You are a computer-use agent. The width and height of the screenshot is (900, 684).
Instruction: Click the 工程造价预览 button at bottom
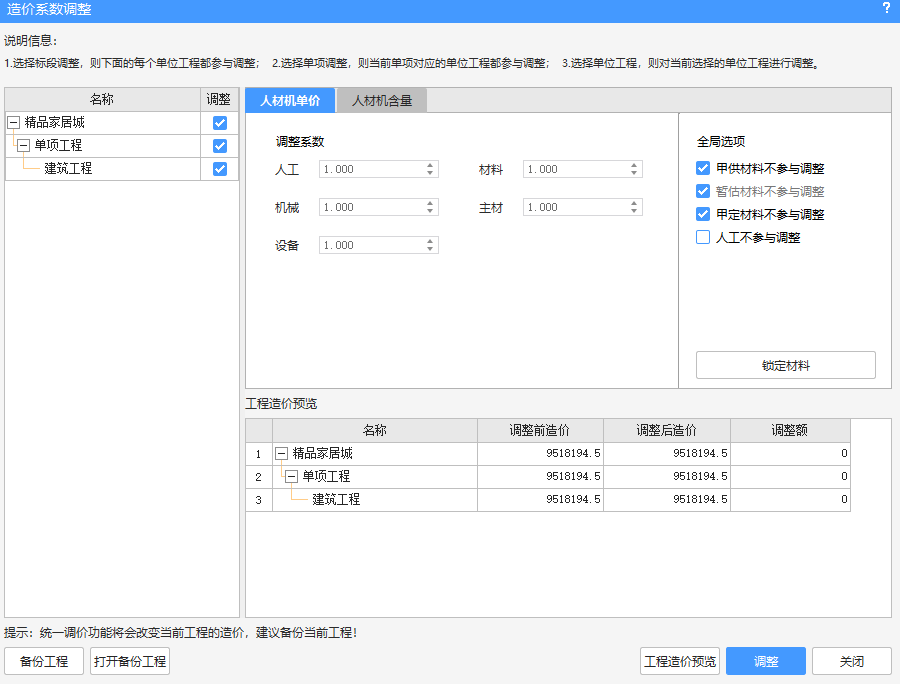point(680,661)
